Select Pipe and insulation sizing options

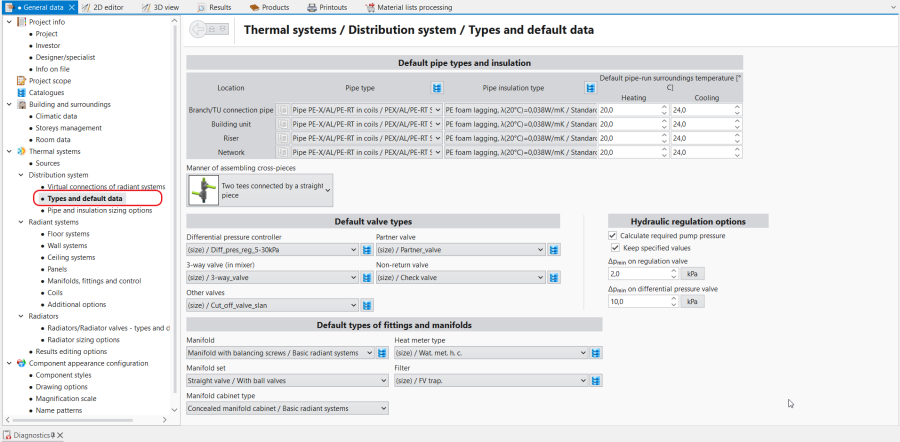pos(99,211)
